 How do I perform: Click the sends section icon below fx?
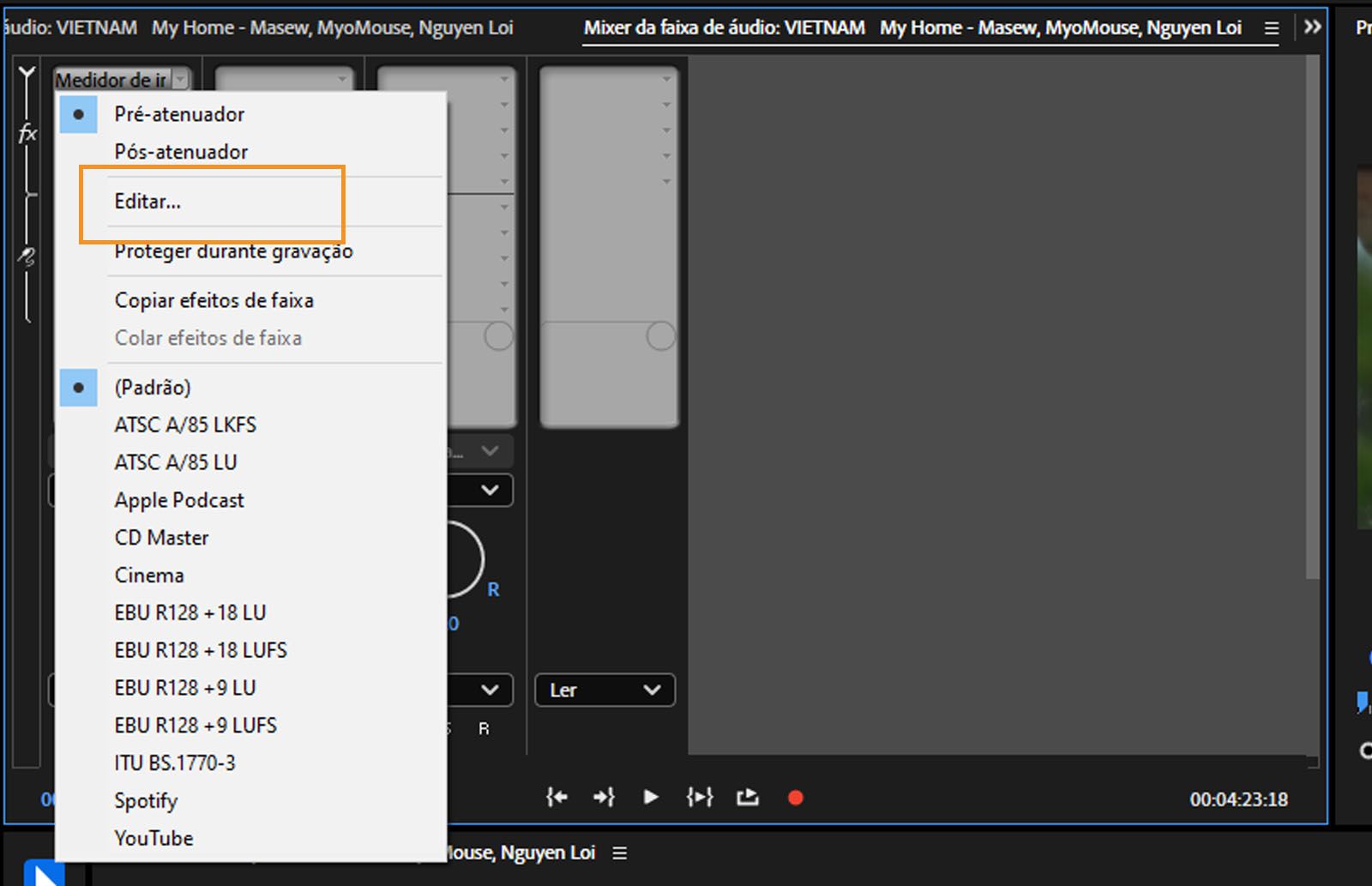(27, 256)
